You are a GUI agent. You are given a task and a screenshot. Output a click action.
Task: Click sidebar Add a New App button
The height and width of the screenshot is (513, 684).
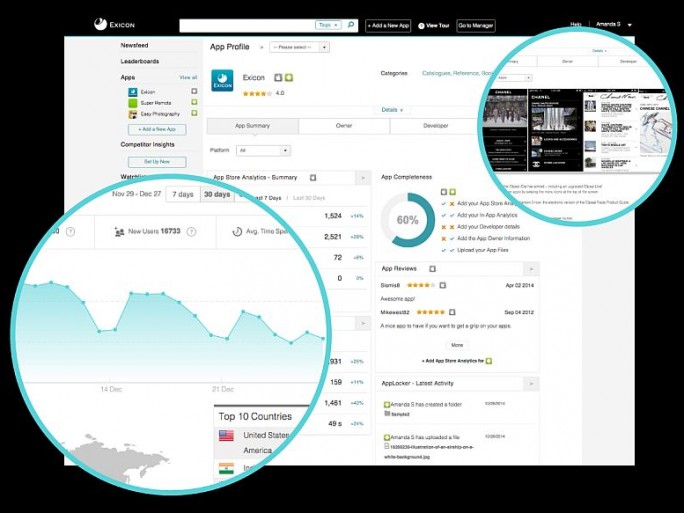pos(157,130)
